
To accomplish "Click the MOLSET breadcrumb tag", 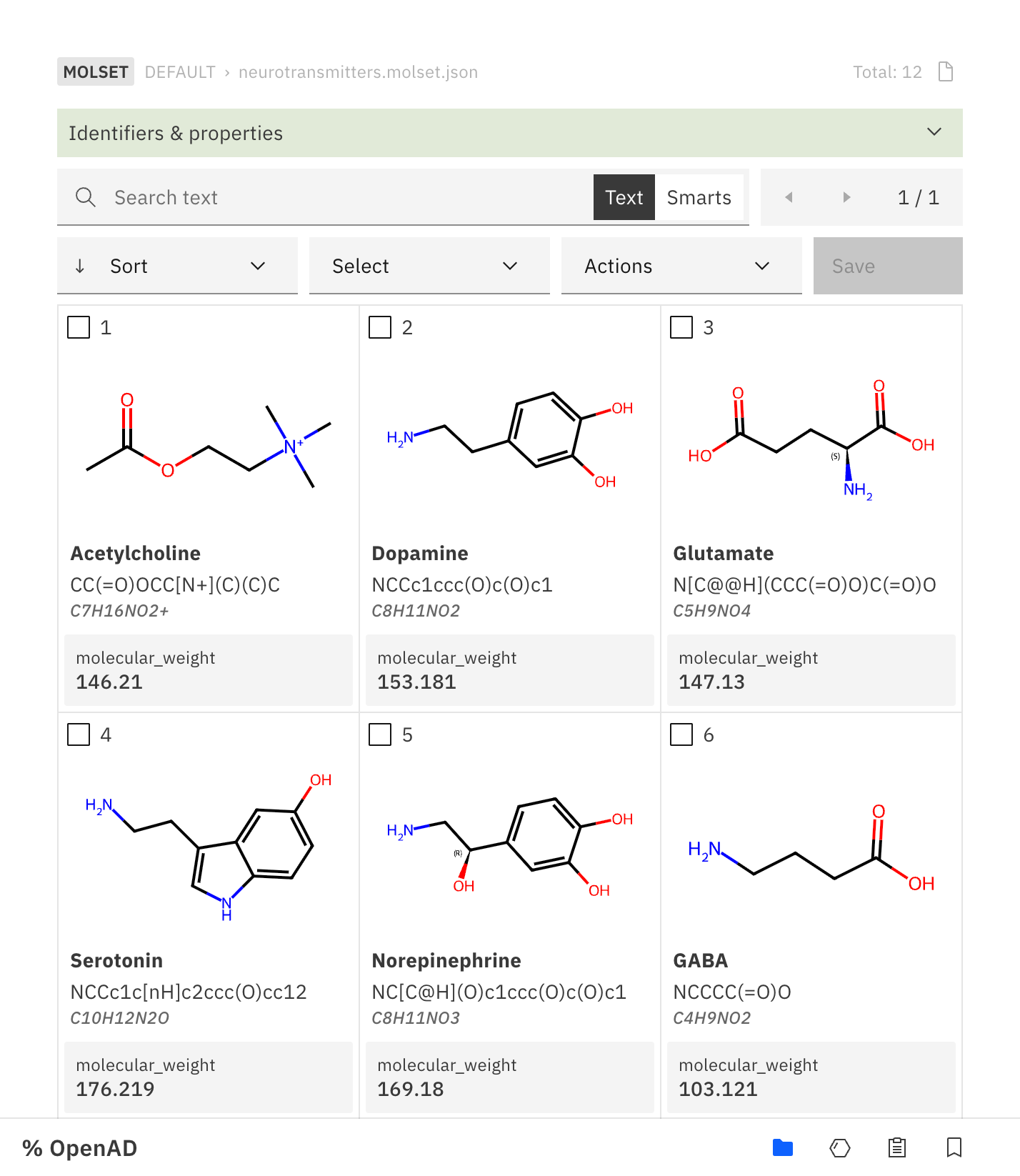I will (96, 71).
